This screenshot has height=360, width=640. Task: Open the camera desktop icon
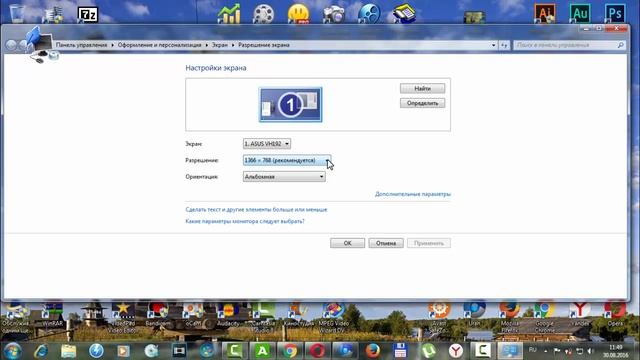click(x=334, y=14)
